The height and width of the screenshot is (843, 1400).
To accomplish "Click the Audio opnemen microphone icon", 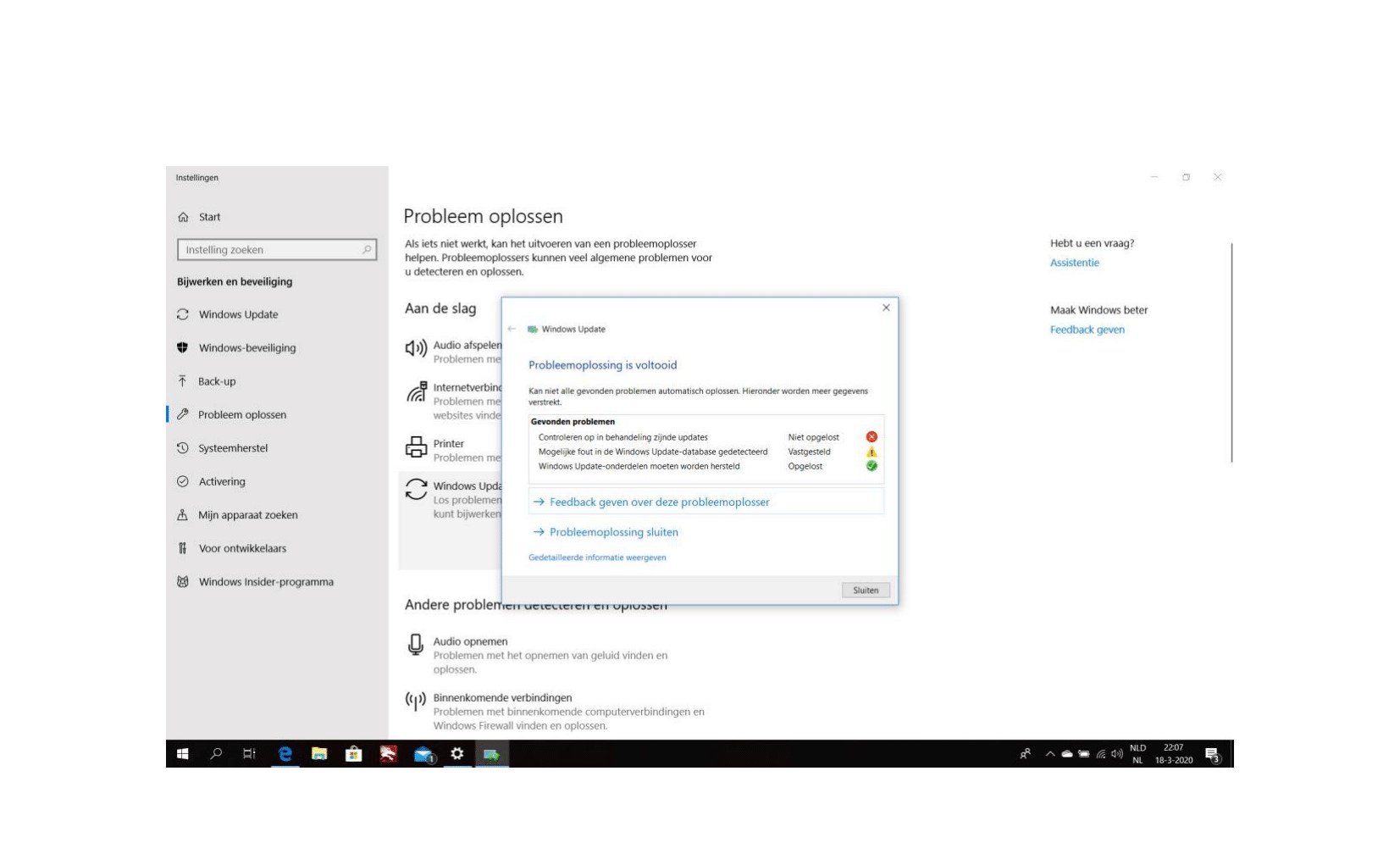I will click(416, 645).
